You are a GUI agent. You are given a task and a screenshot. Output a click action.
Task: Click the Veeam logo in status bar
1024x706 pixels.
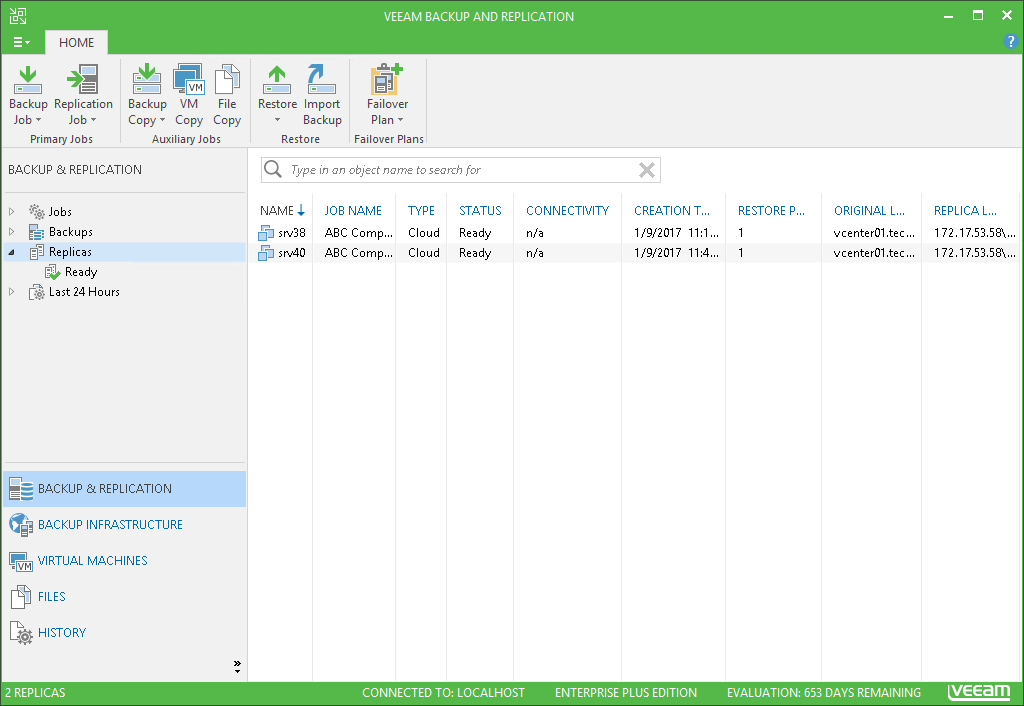tap(979, 692)
